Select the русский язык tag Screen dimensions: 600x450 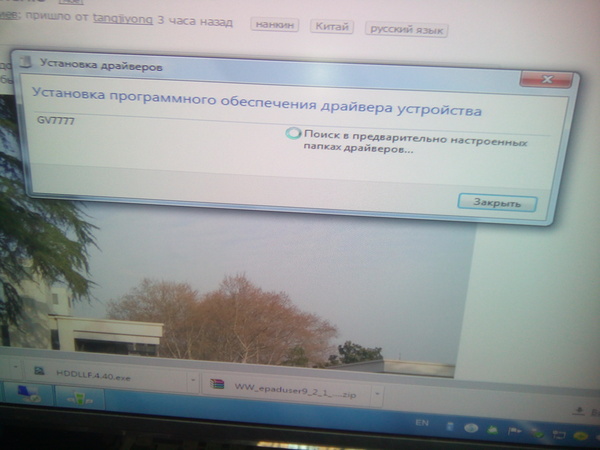(406, 30)
